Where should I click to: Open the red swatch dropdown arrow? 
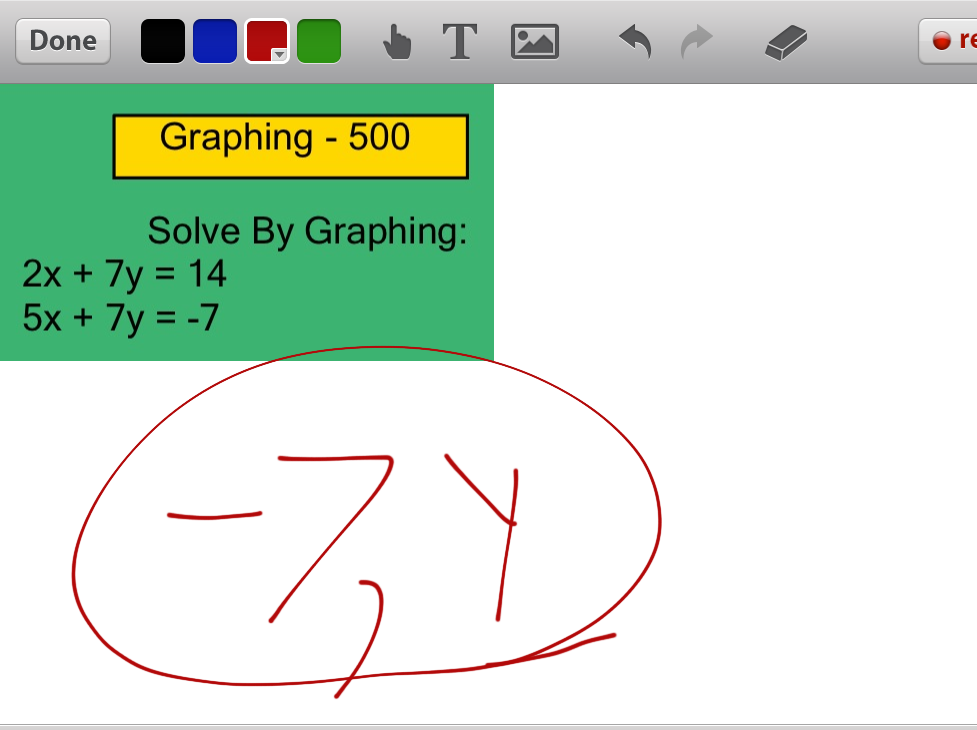[x=280, y=55]
